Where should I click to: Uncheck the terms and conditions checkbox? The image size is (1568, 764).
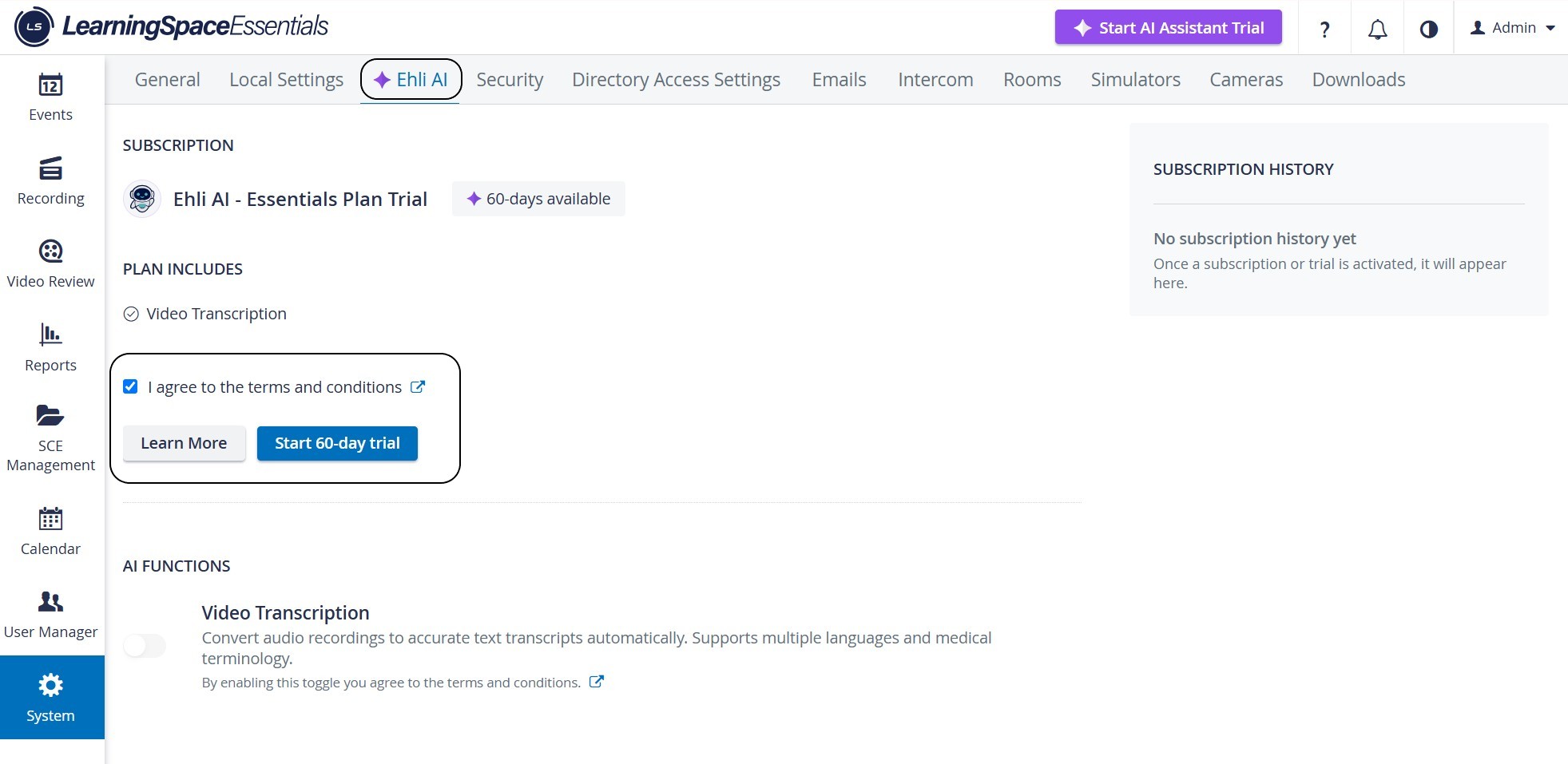tap(130, 386)
